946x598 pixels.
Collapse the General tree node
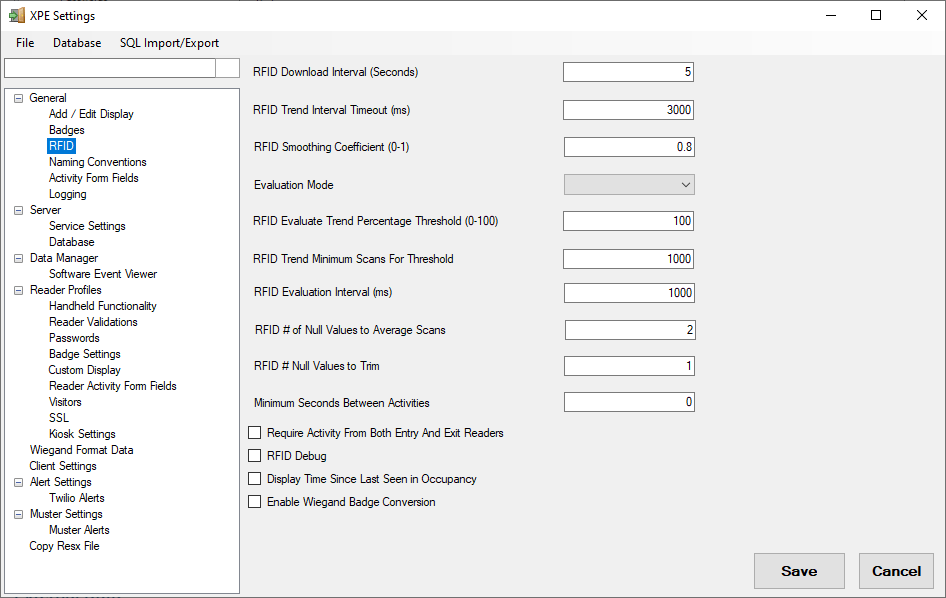[19, 98]
